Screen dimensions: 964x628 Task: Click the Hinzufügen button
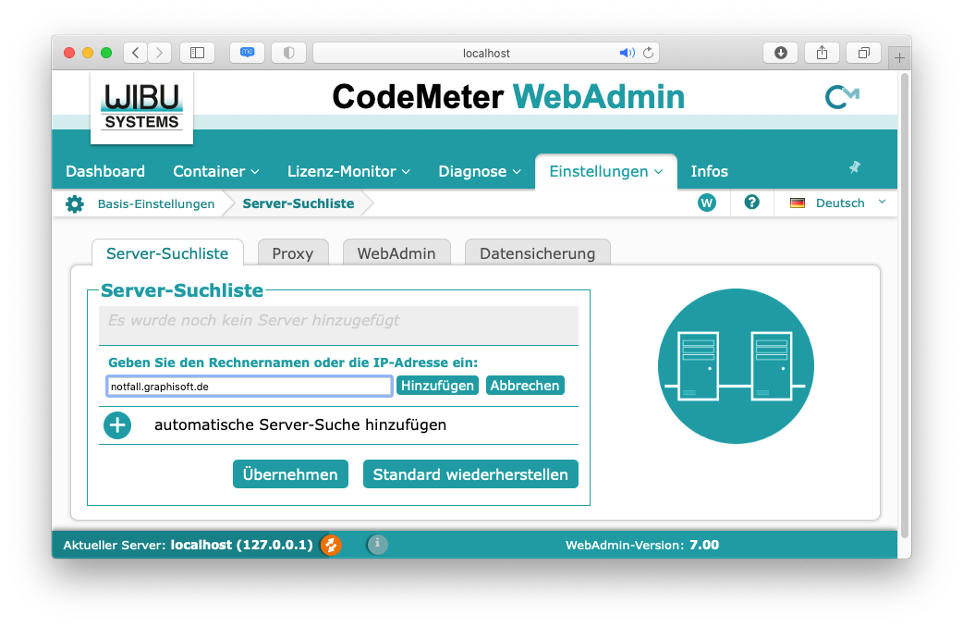(x=437, y=386)
